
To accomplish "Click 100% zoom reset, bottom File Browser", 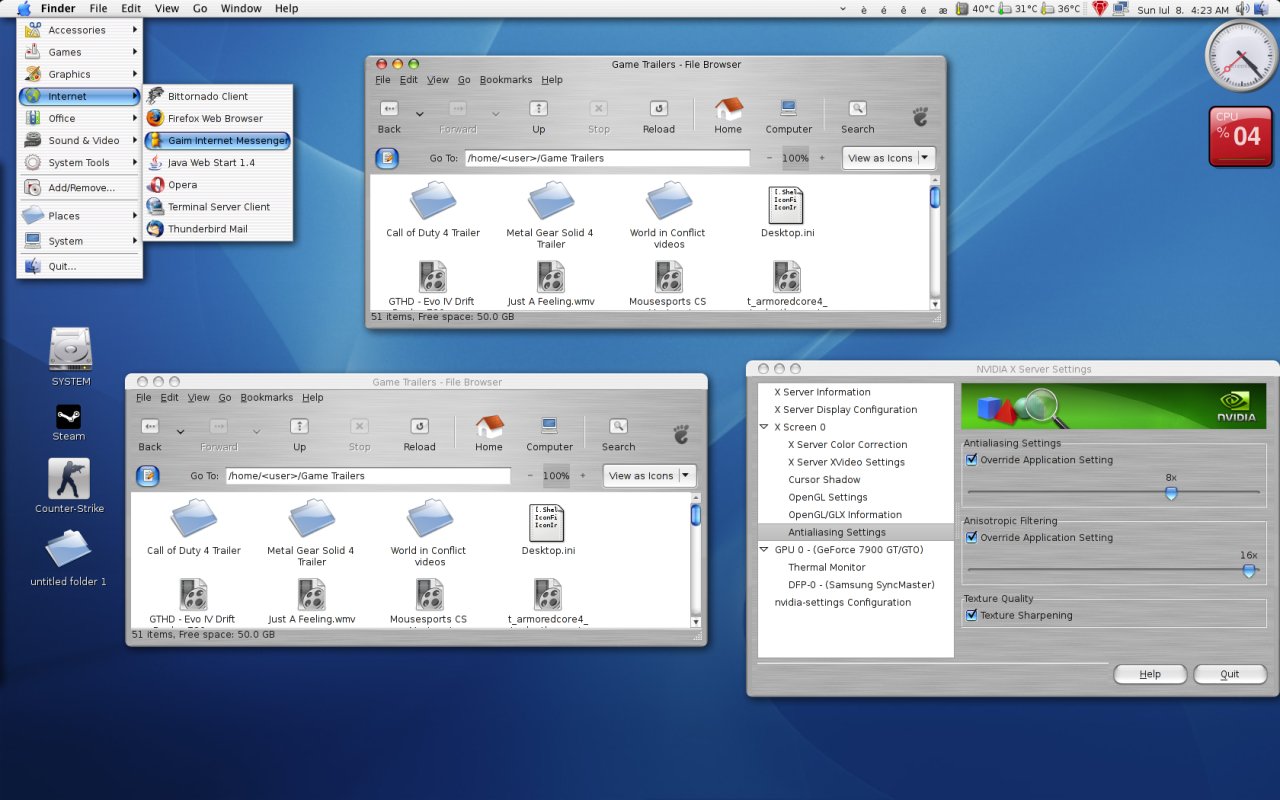I will coord(556,476).
